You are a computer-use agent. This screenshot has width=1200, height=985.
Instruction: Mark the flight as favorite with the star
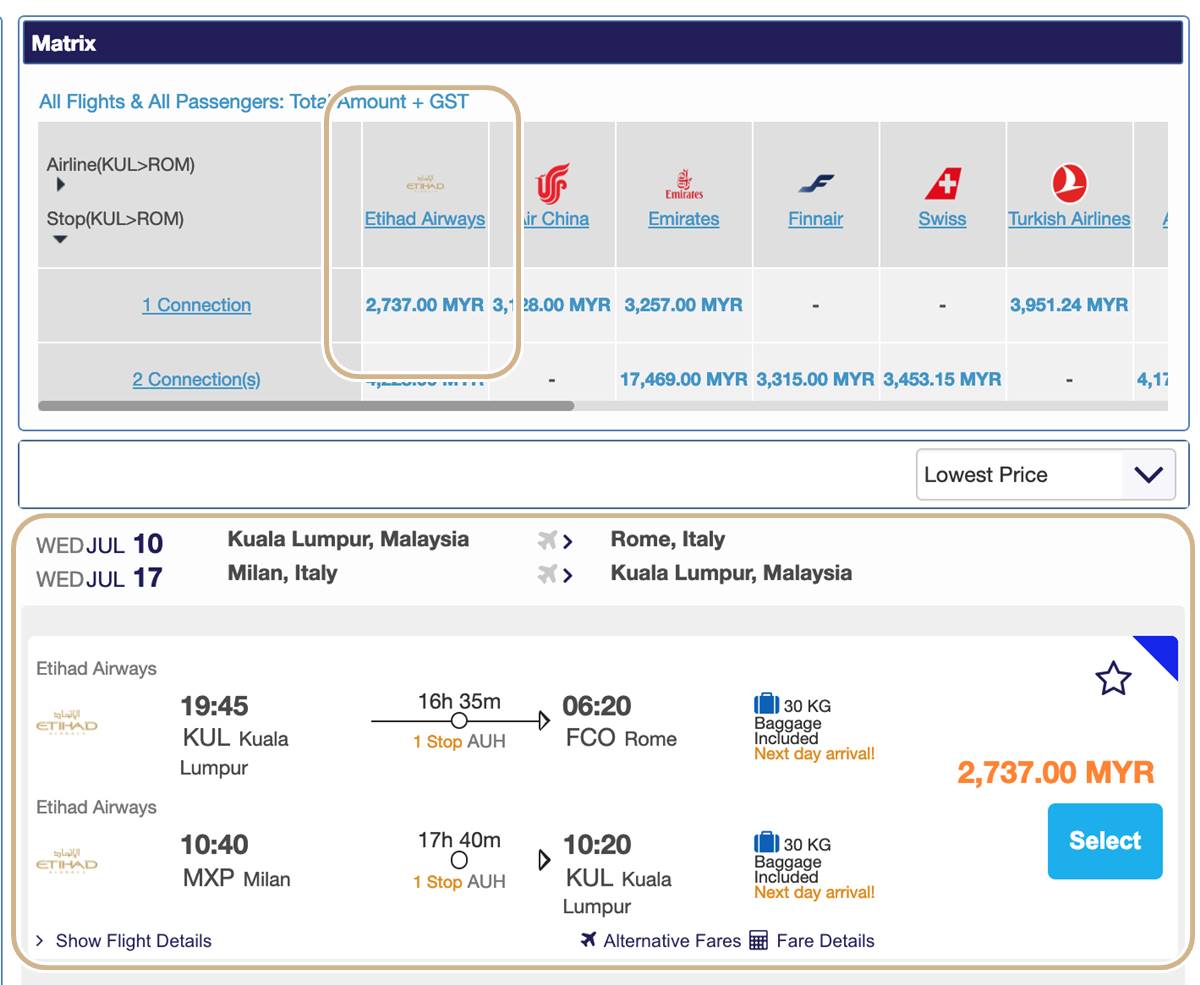pyautogui.click(x=1113, y=679)
